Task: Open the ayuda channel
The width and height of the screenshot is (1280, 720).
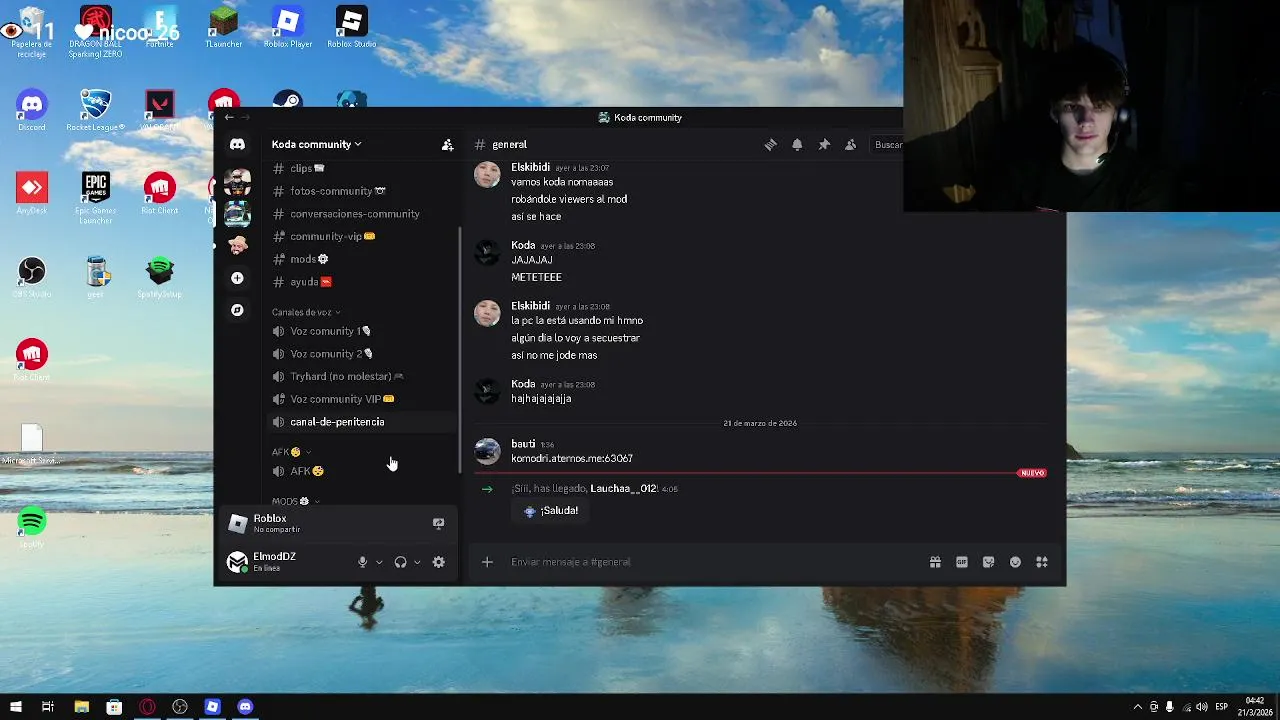Action: coord(362,282)
